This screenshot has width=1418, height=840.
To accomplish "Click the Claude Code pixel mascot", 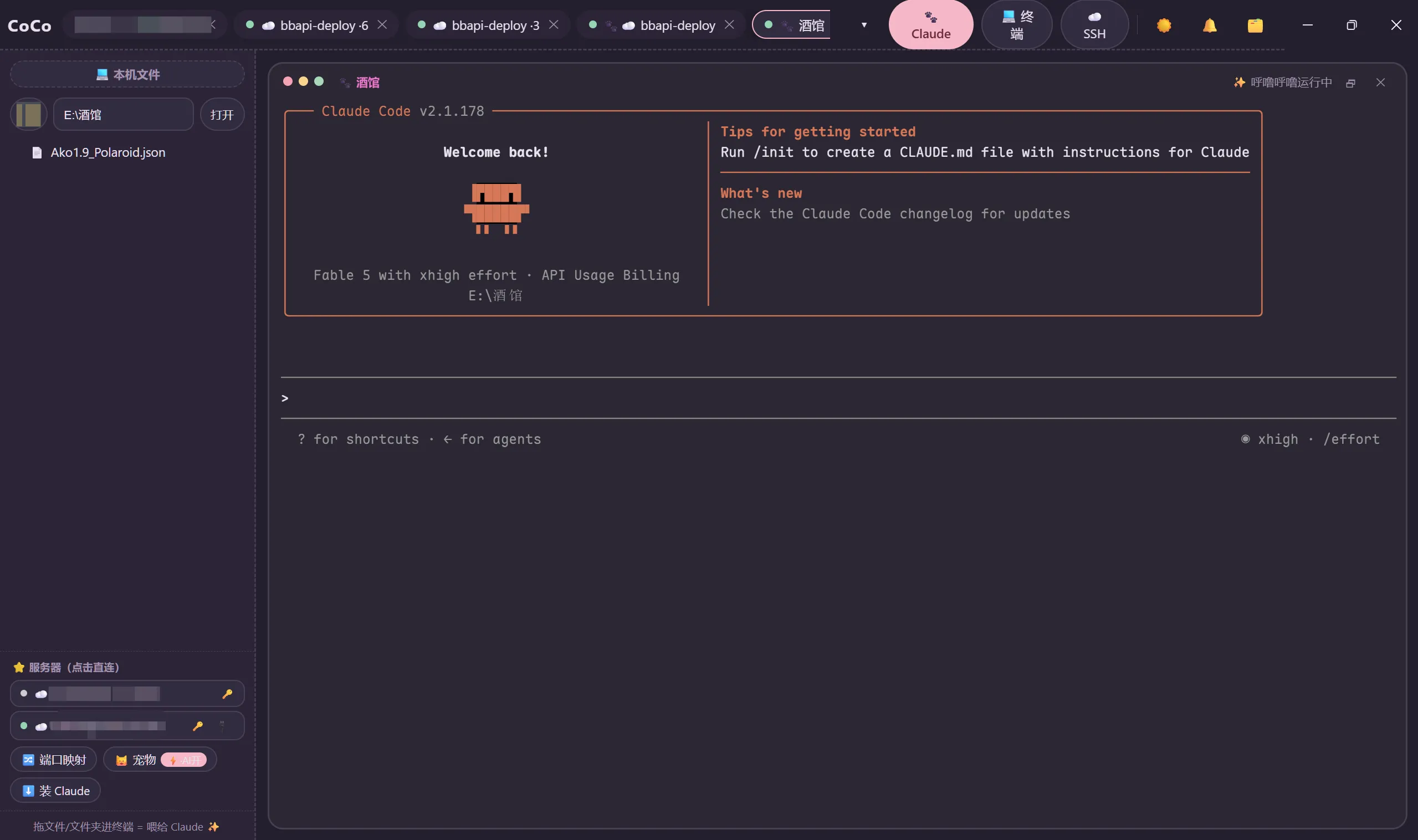I will tap(496, 208).
